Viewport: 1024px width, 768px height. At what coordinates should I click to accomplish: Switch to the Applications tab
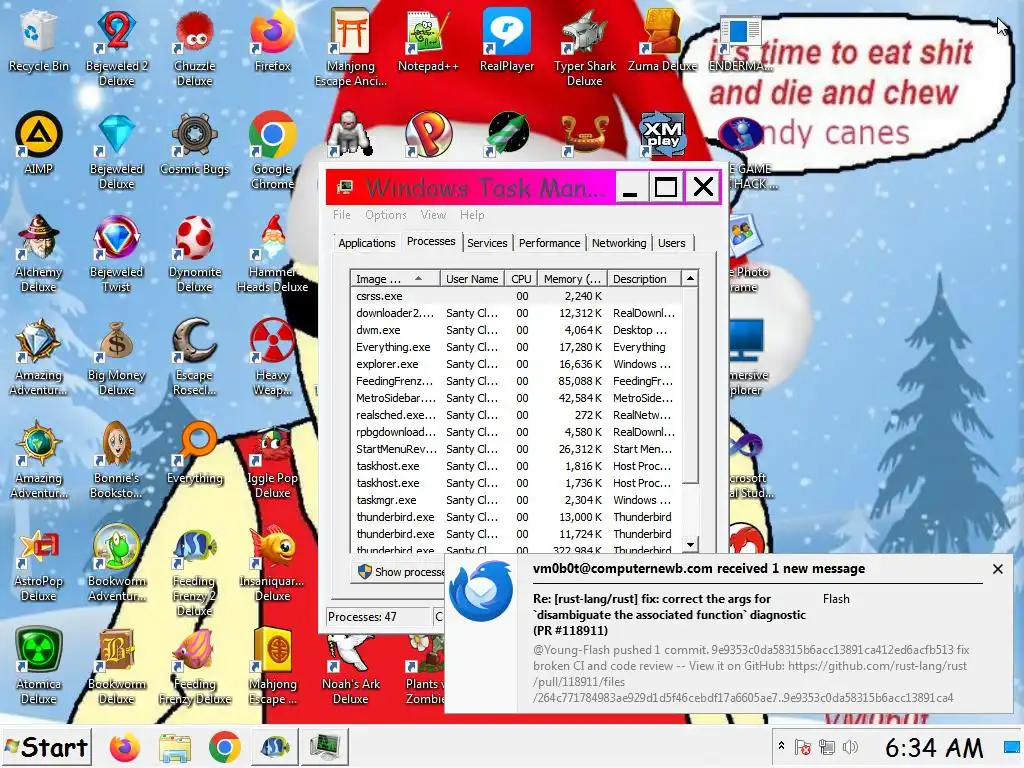point(366,243)
